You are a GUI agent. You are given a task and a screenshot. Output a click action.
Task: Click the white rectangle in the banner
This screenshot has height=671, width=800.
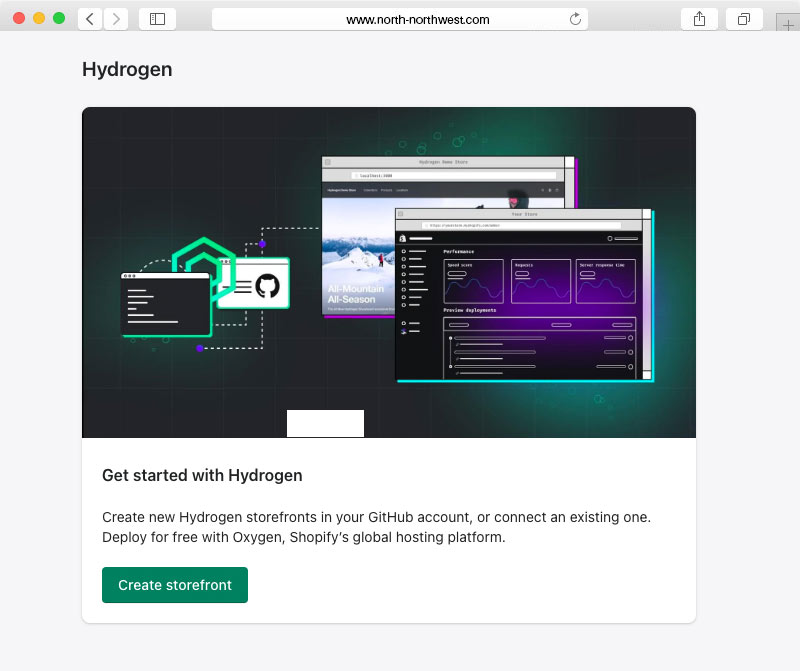[x=325, y=423]
